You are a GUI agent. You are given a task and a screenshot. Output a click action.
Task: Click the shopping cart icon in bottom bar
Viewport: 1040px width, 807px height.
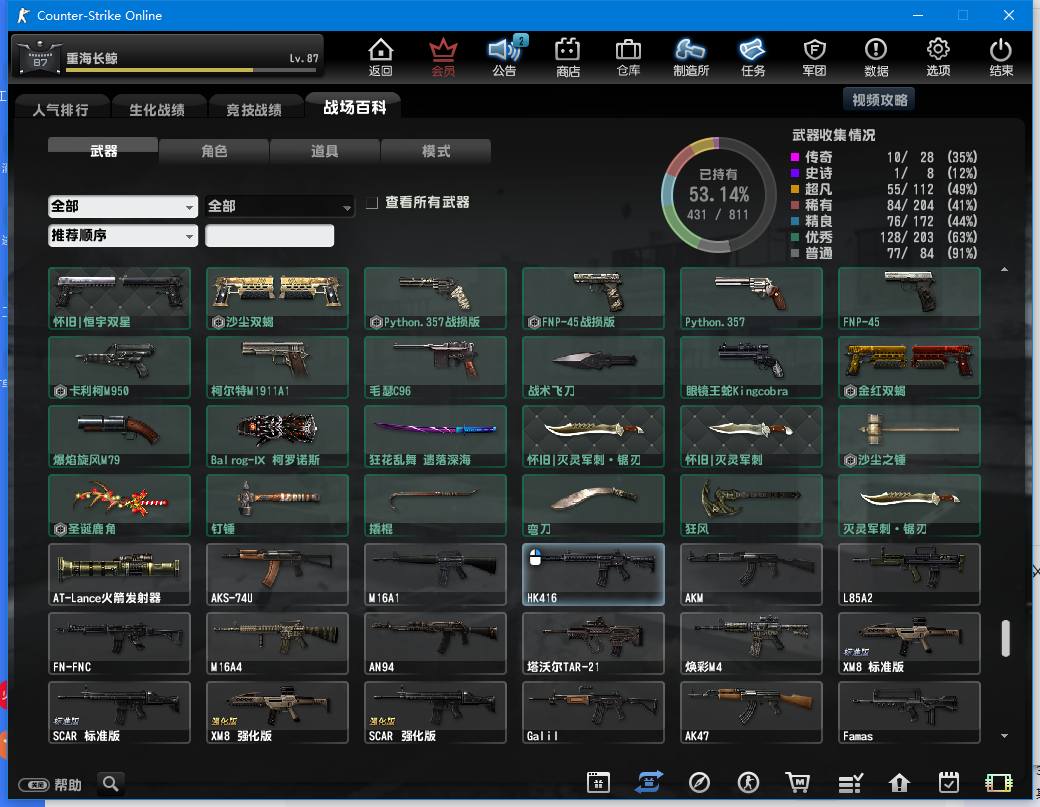[x=798, y=782]
